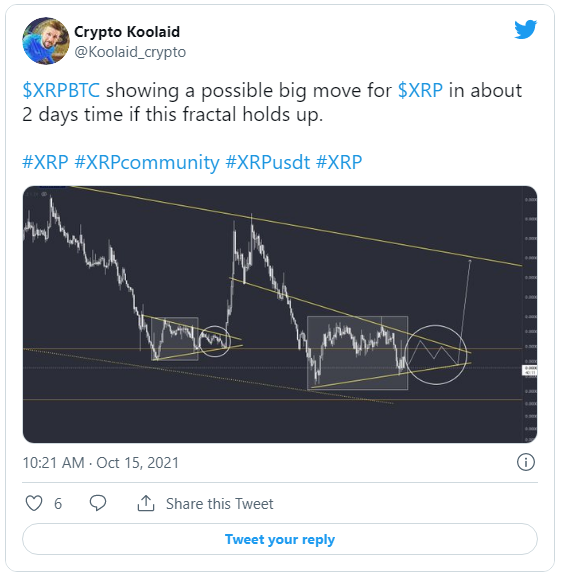Open the tweet info circle icon
The image size is (561, 576).
coord(525,462)
